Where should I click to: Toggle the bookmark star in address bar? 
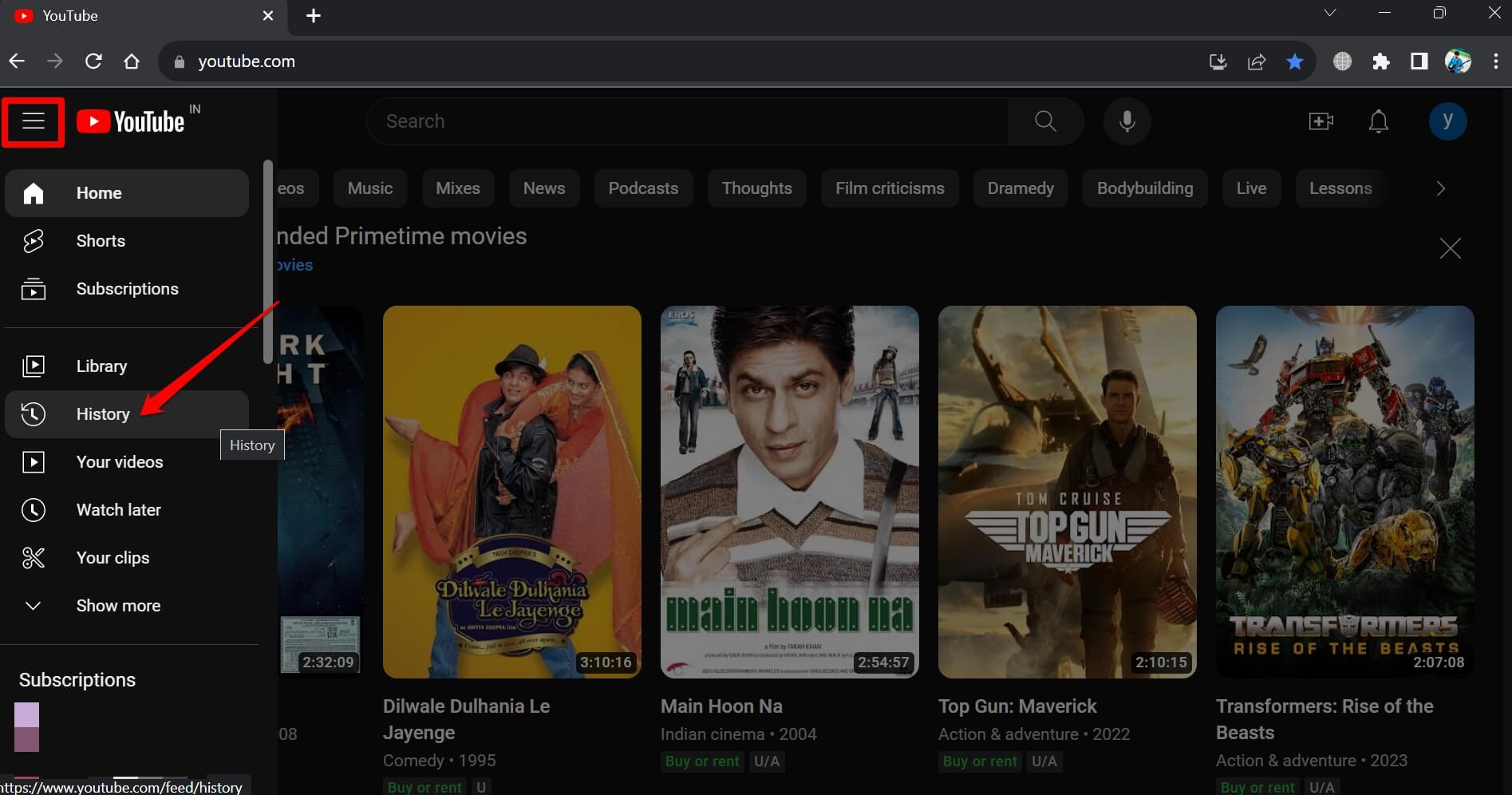[1294, 61]
